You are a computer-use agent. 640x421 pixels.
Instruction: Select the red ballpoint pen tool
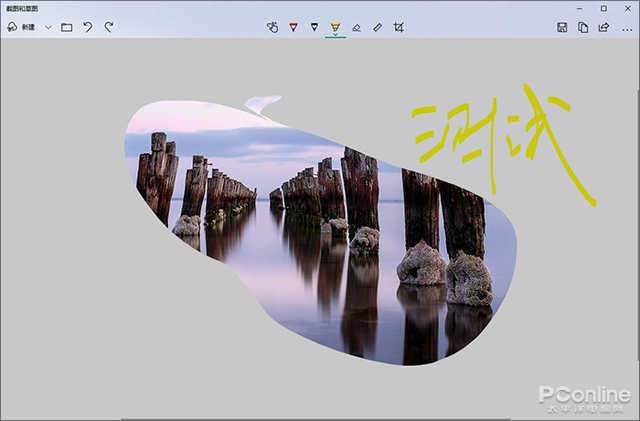293,27
